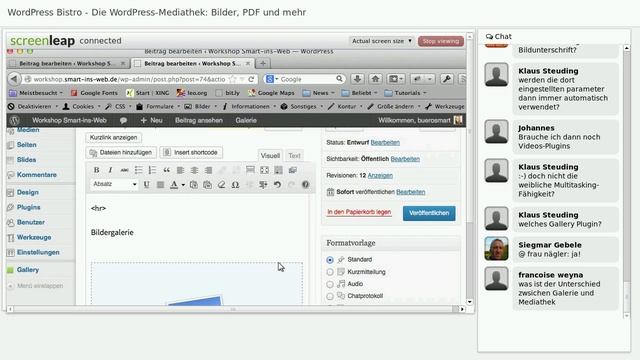Viewport: 640px width, 360px height.
Task: Toggle the toolbar kitchen sink
Action: [278, 170]
